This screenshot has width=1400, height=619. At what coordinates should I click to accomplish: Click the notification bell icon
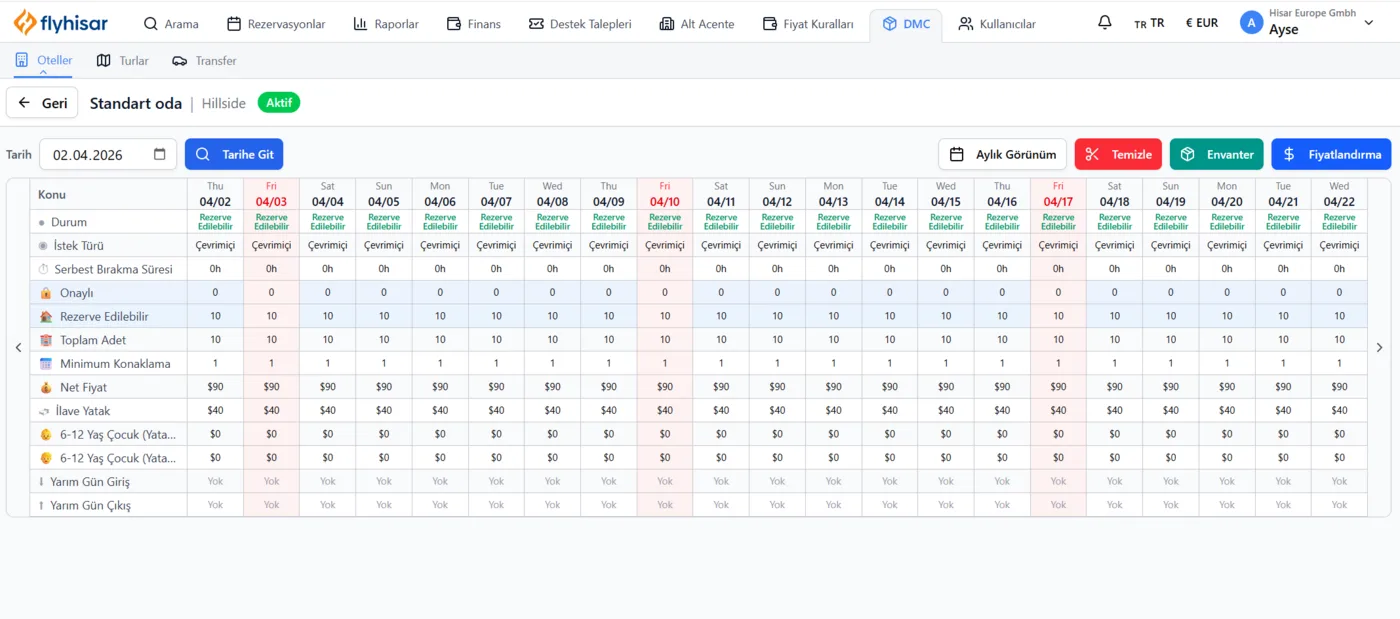[x=1104, y=23]
